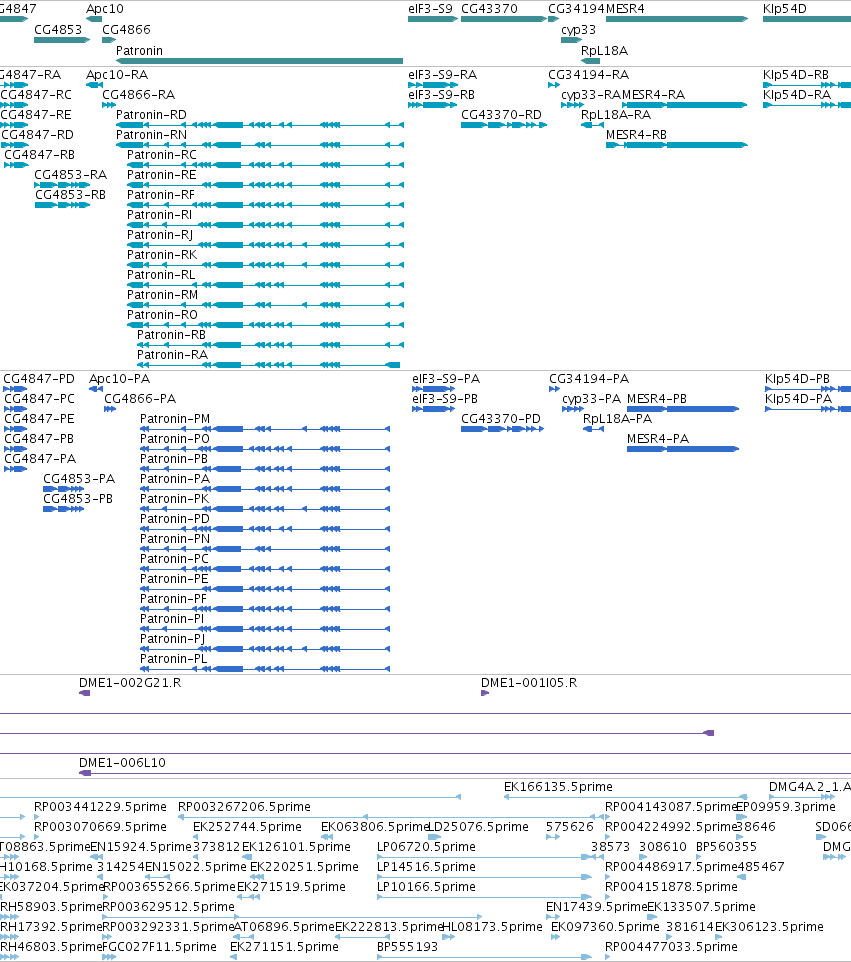Click EST LP14516.5prime
The image size is (851, 962).
426,868
